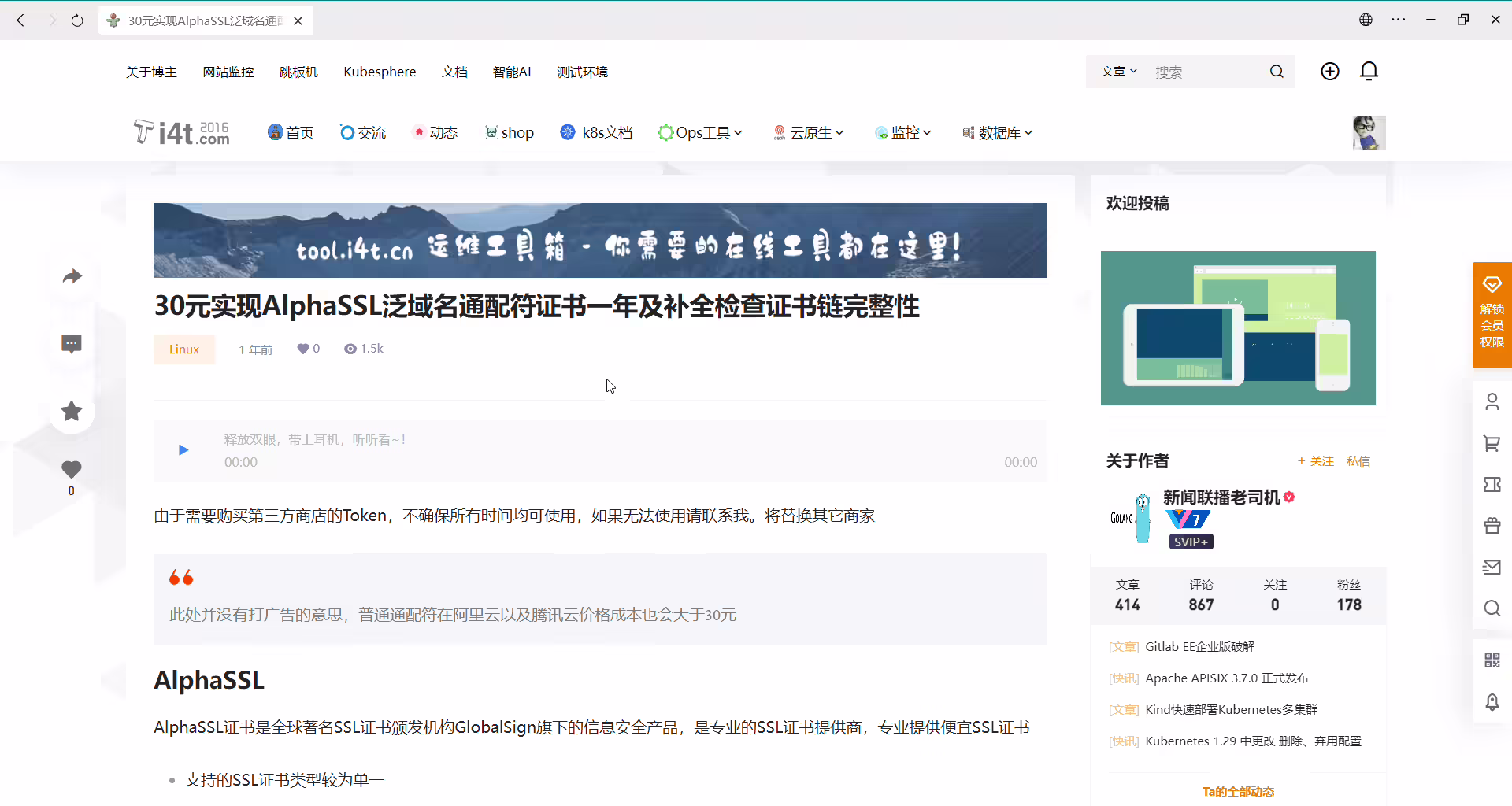Image resolution: width=1512 pixels, height=806 pixels.
Task: Open news Apache APISIX 3.7.0 正式发布
Action: 1226,678
